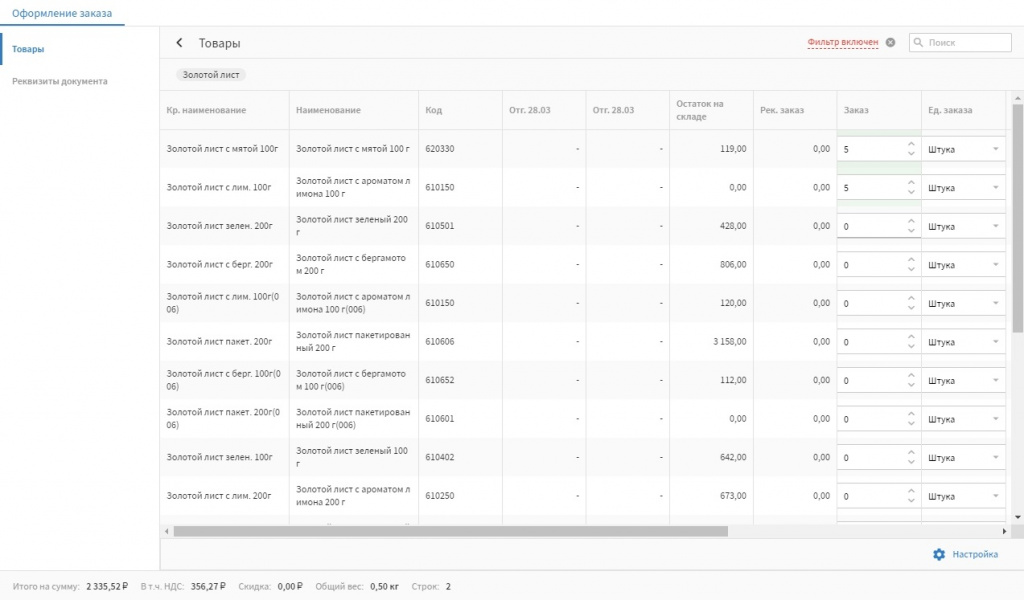Click the horizontal scrollbar thumb
1024x600 pixels.
click(451, 531)
